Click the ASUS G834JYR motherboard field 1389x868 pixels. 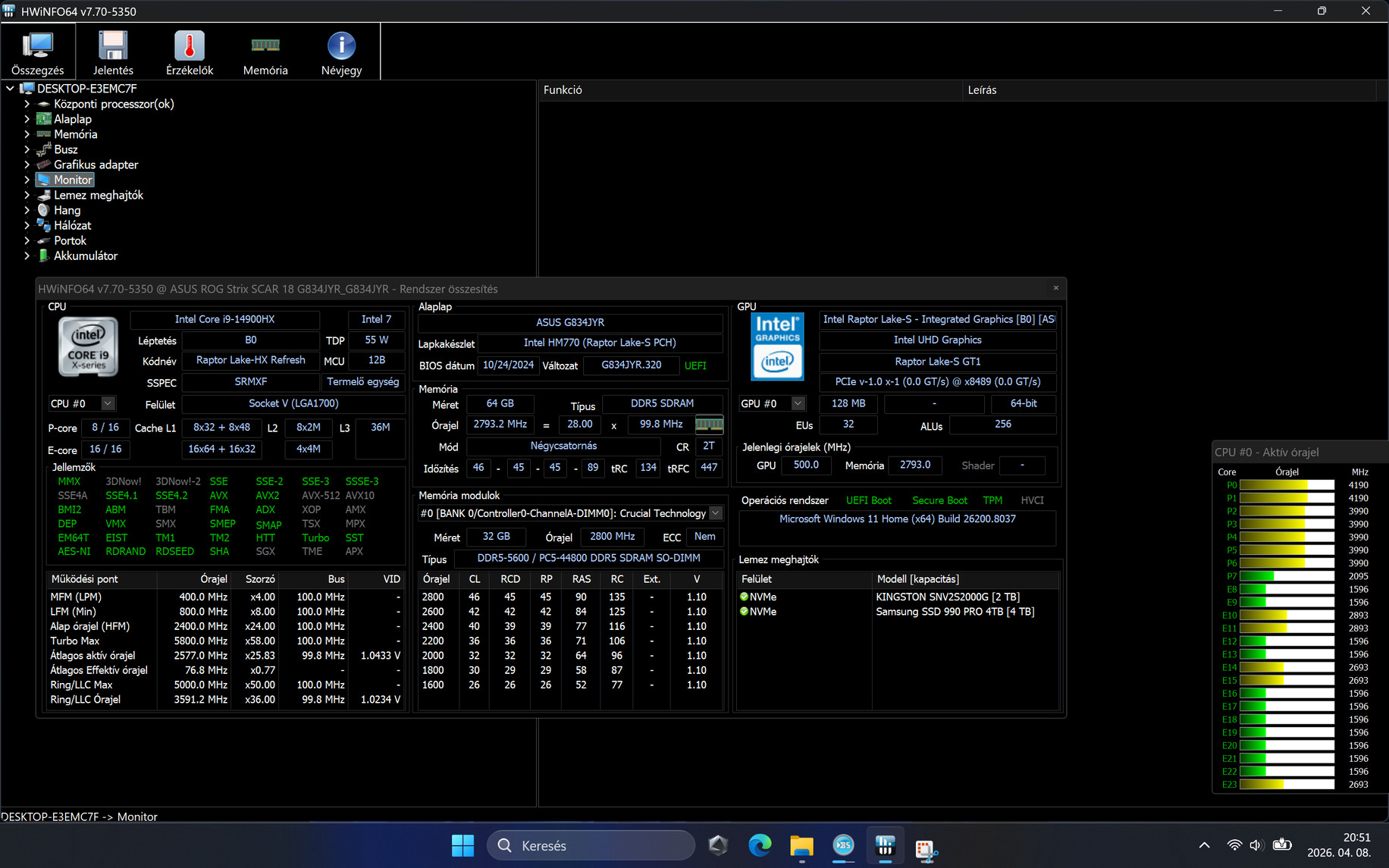(570, 322)
